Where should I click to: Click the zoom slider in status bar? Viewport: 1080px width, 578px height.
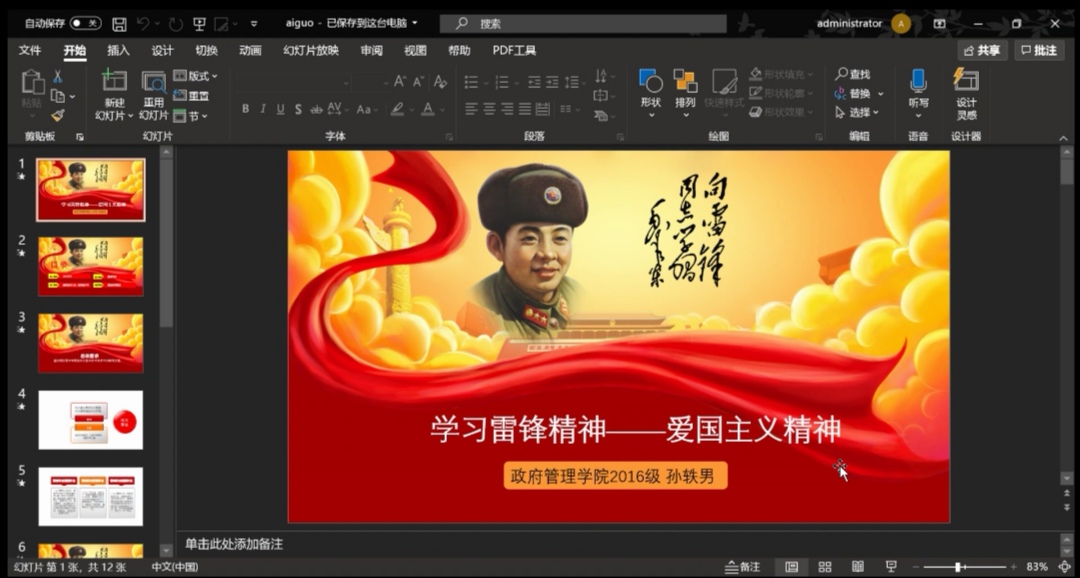click(x=963, y=567)
